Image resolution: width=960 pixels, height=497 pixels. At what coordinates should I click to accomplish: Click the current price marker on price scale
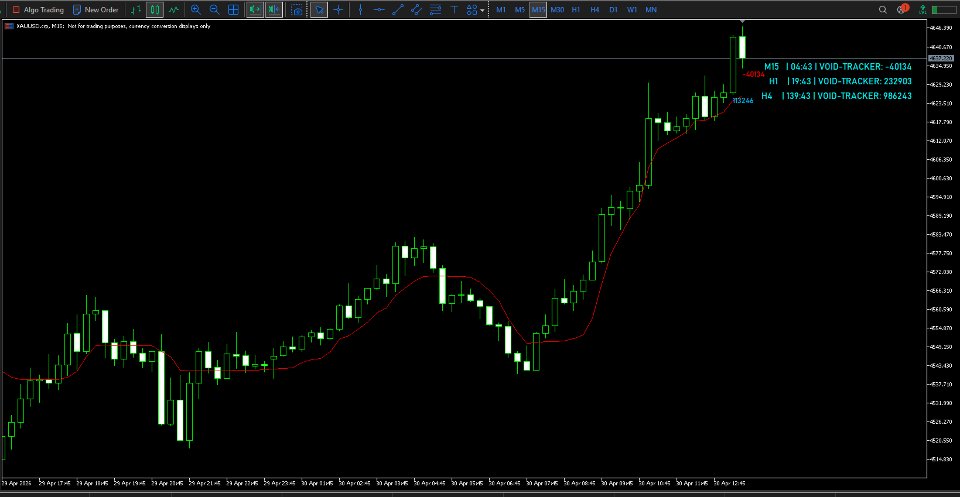[x=942, y=58]
